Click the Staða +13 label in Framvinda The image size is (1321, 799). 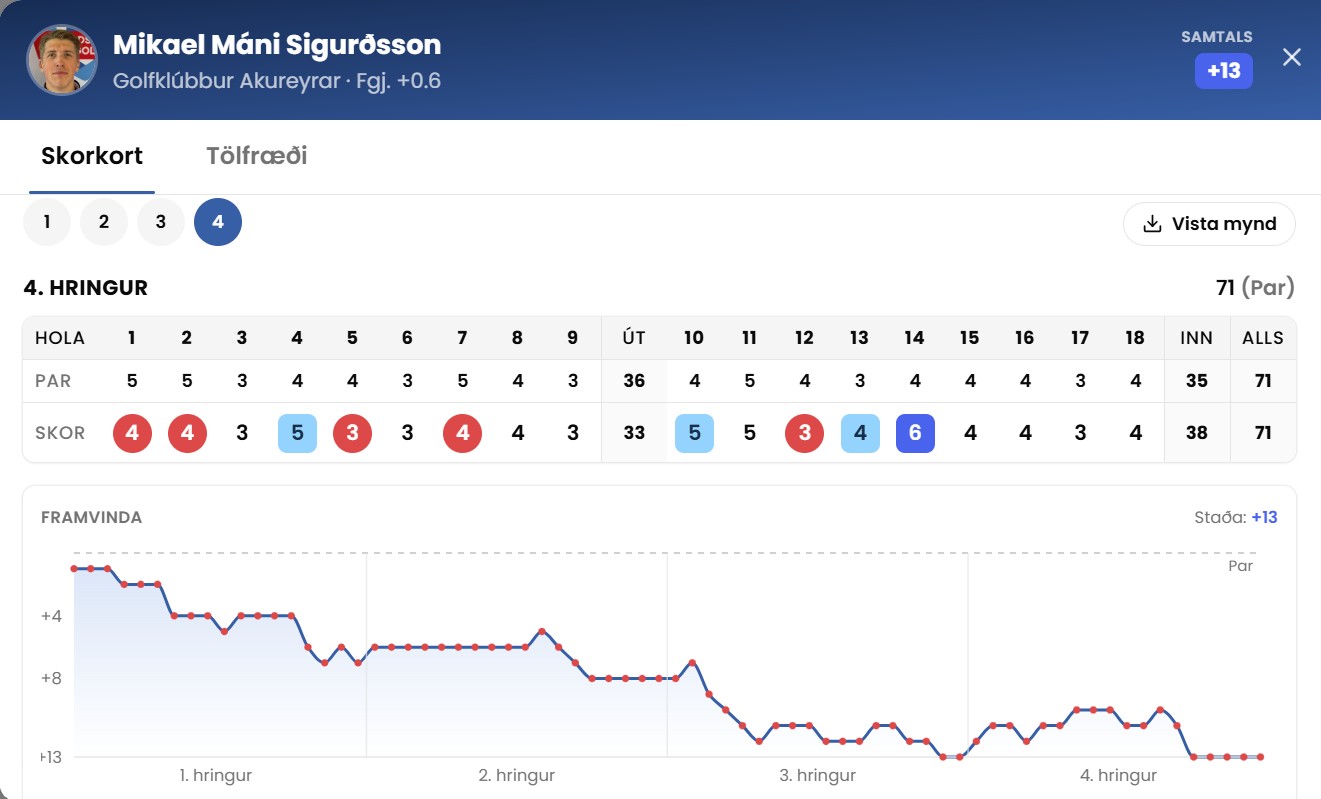click(1236, 517)
